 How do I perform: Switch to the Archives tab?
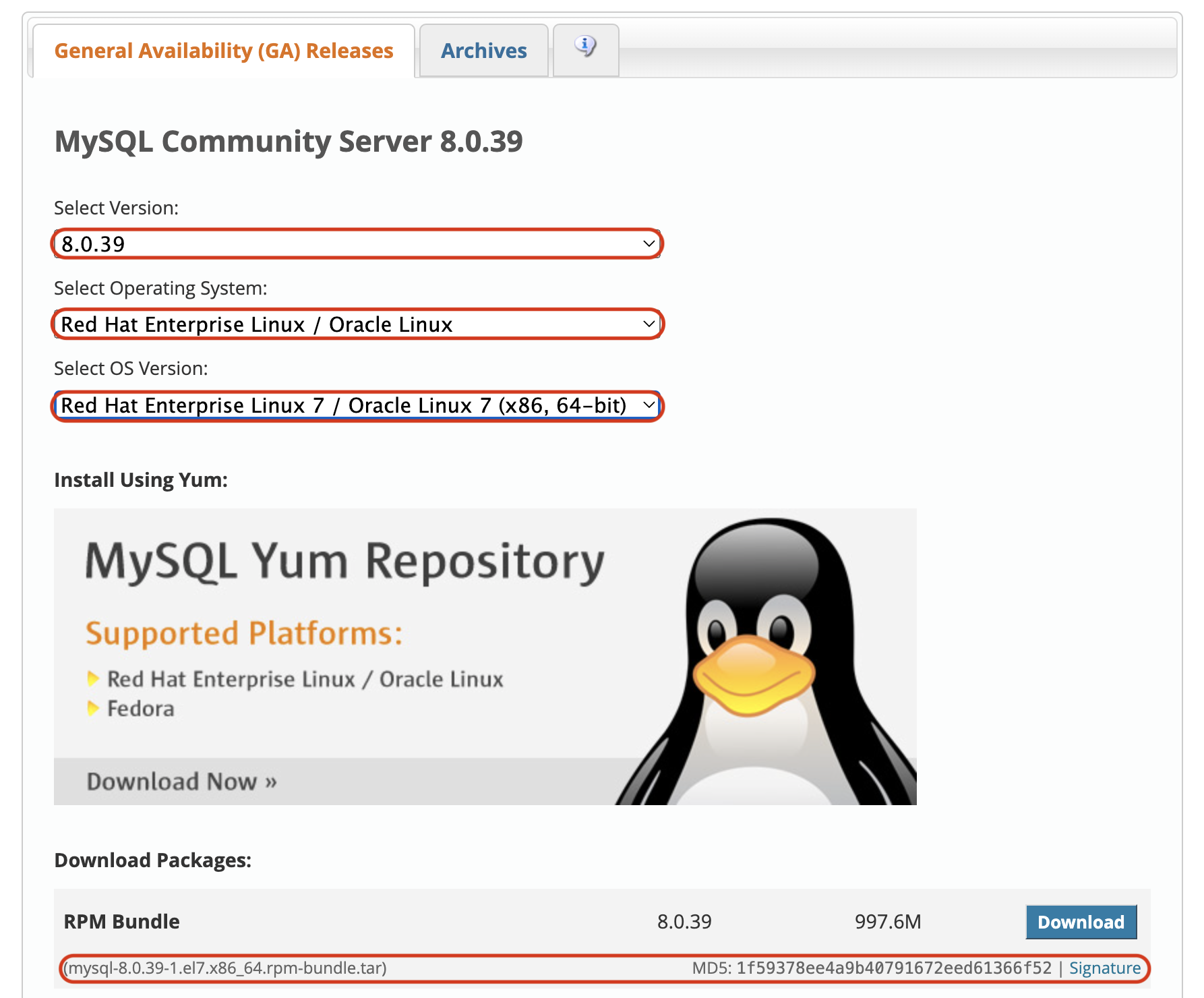[x=483, y=51]
